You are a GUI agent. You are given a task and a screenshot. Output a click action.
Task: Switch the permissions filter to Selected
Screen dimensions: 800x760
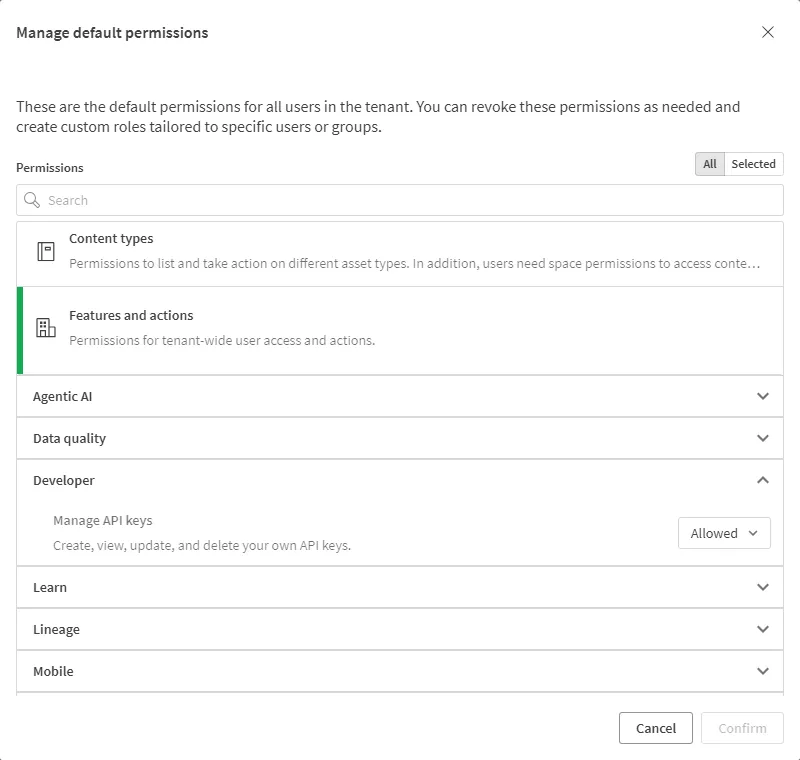pyautogui.click(x=753, y=164)
